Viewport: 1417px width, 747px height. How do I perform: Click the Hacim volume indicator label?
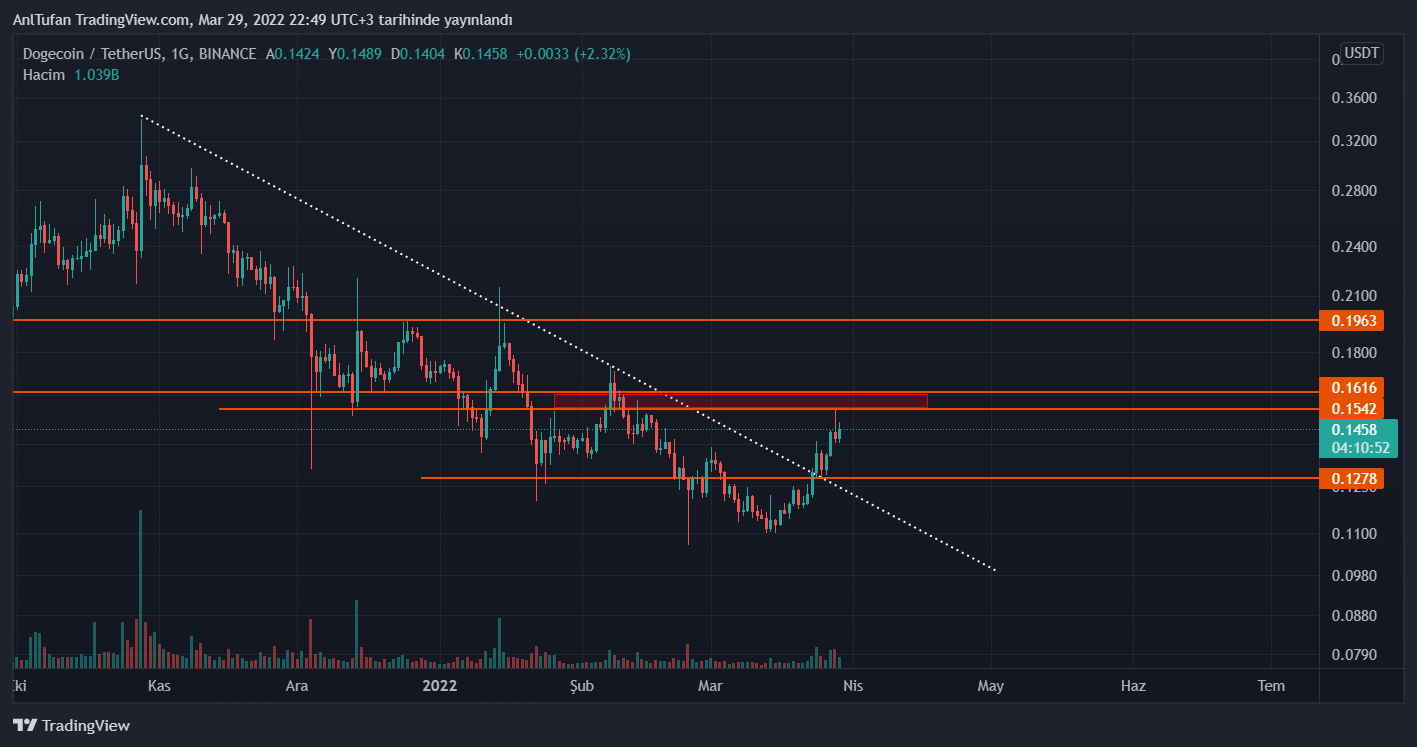click(x=44, y=75)
